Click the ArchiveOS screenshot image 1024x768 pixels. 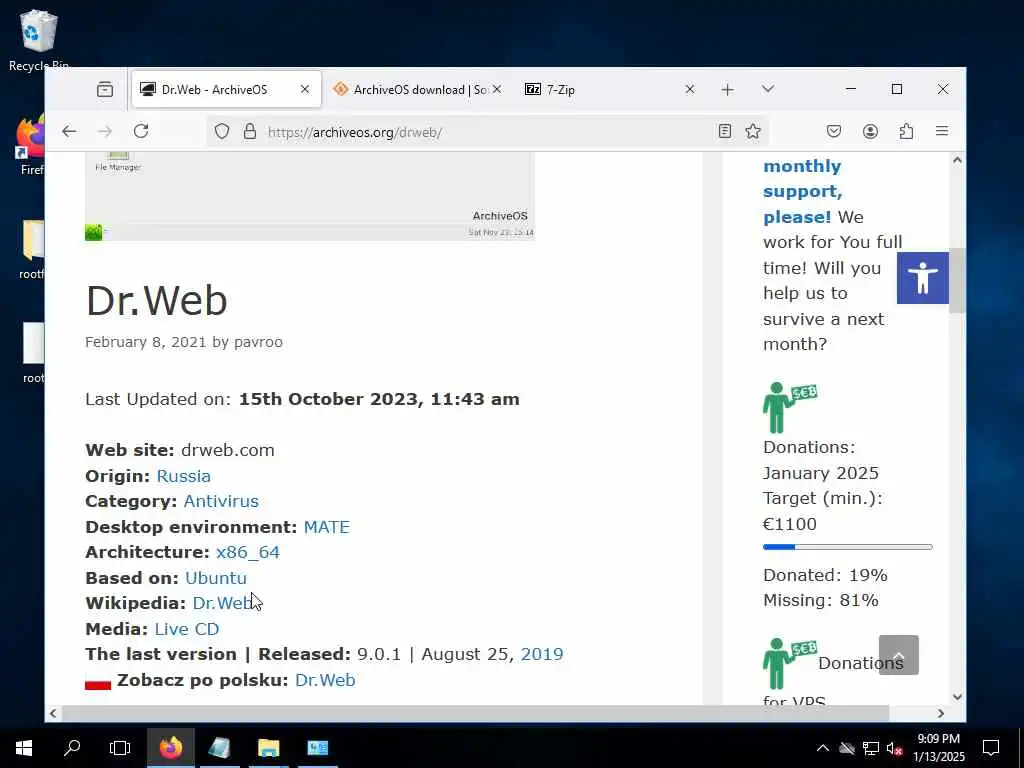[x=310, y=196]
